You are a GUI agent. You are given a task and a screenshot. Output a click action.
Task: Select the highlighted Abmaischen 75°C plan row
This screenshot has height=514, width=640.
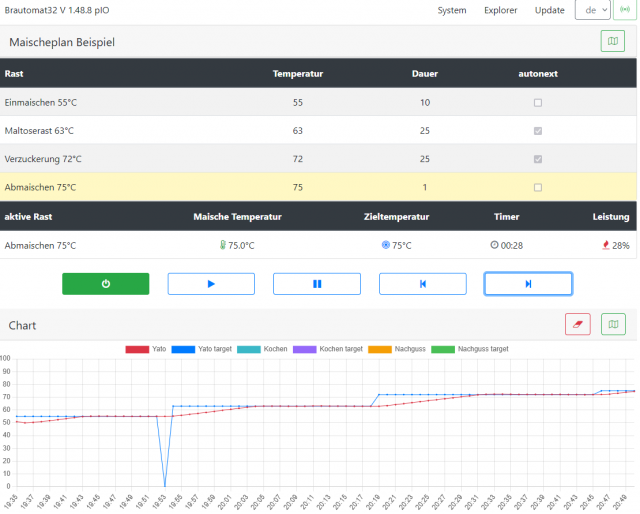click(x=318, y=187)
